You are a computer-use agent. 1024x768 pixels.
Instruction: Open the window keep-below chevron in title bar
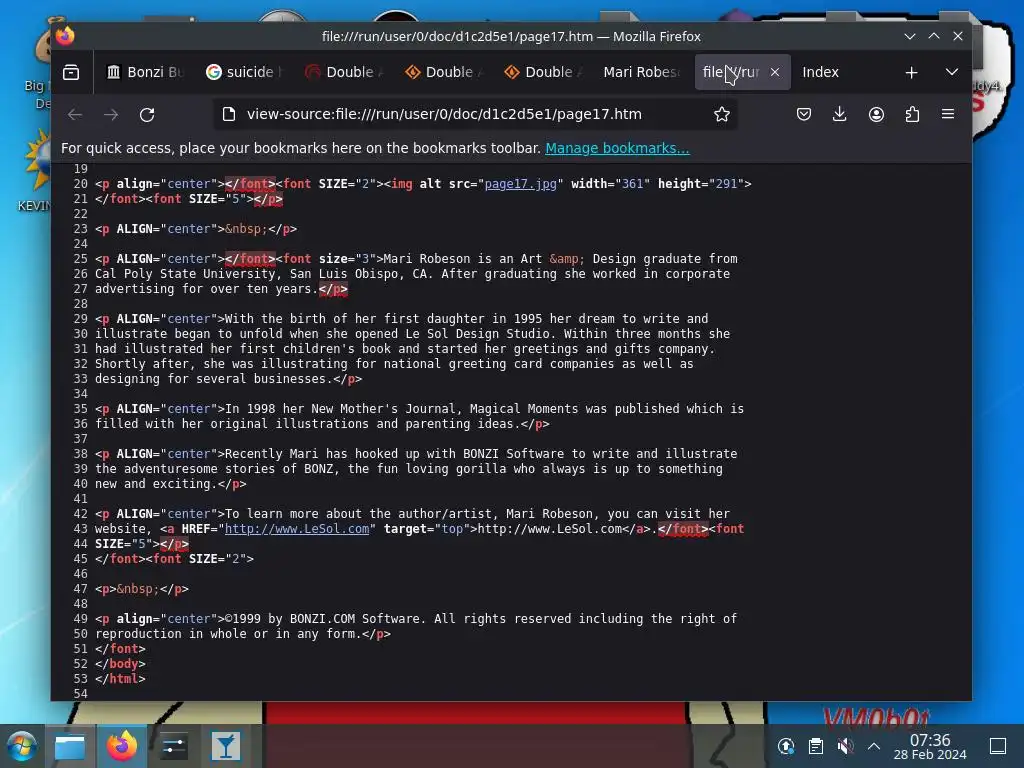(910, 37)
